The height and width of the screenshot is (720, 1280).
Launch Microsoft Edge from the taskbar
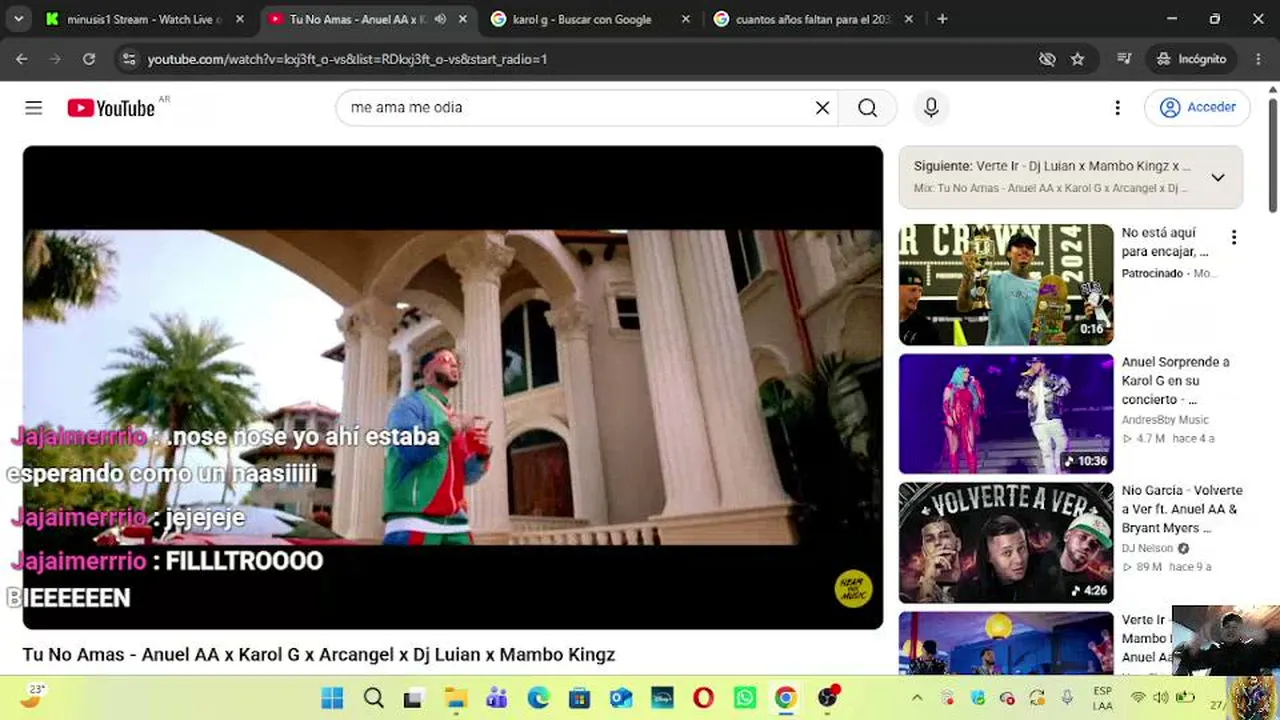coord(538,698)
